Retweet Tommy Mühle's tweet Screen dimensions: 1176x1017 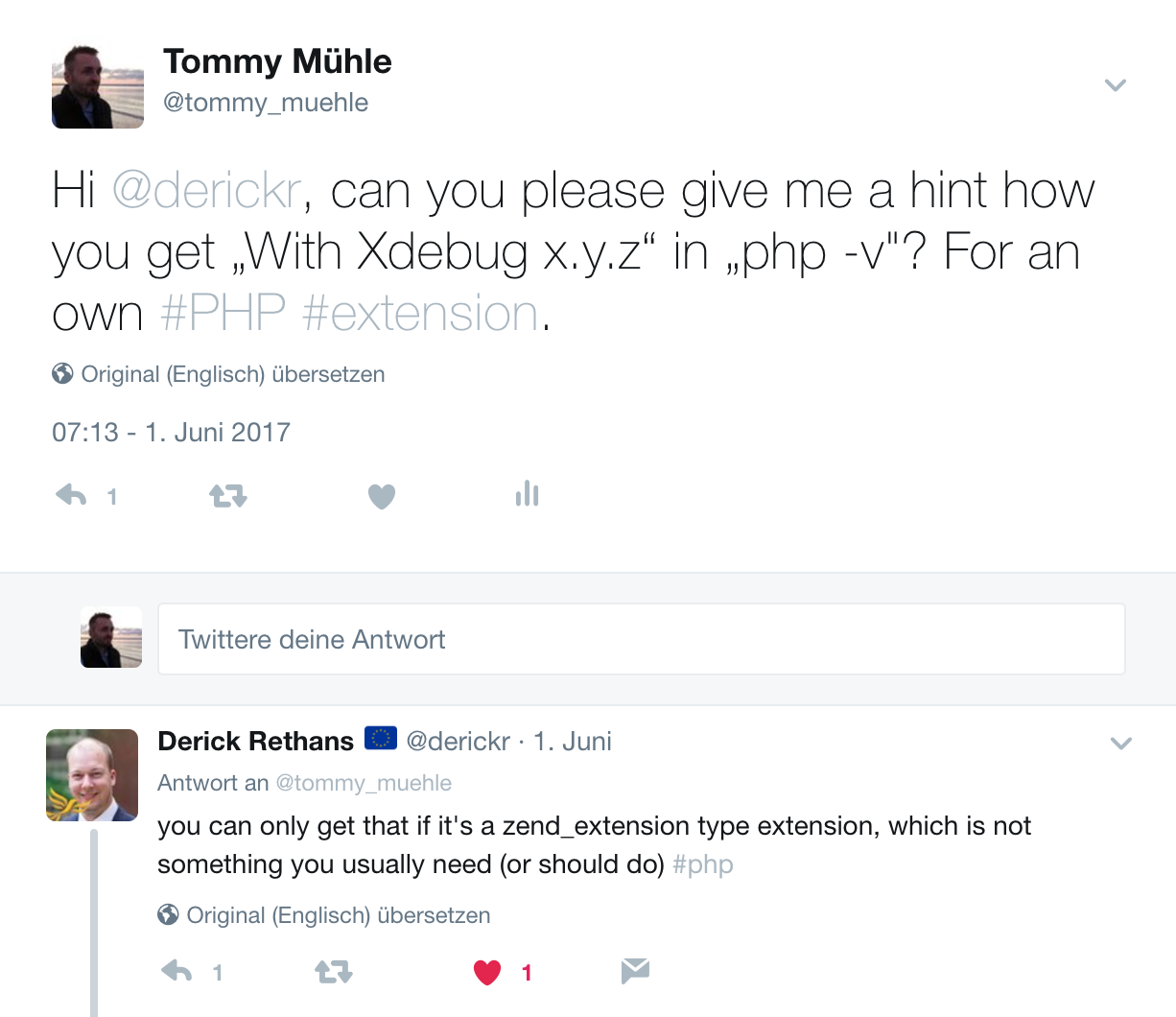(228, 496)
